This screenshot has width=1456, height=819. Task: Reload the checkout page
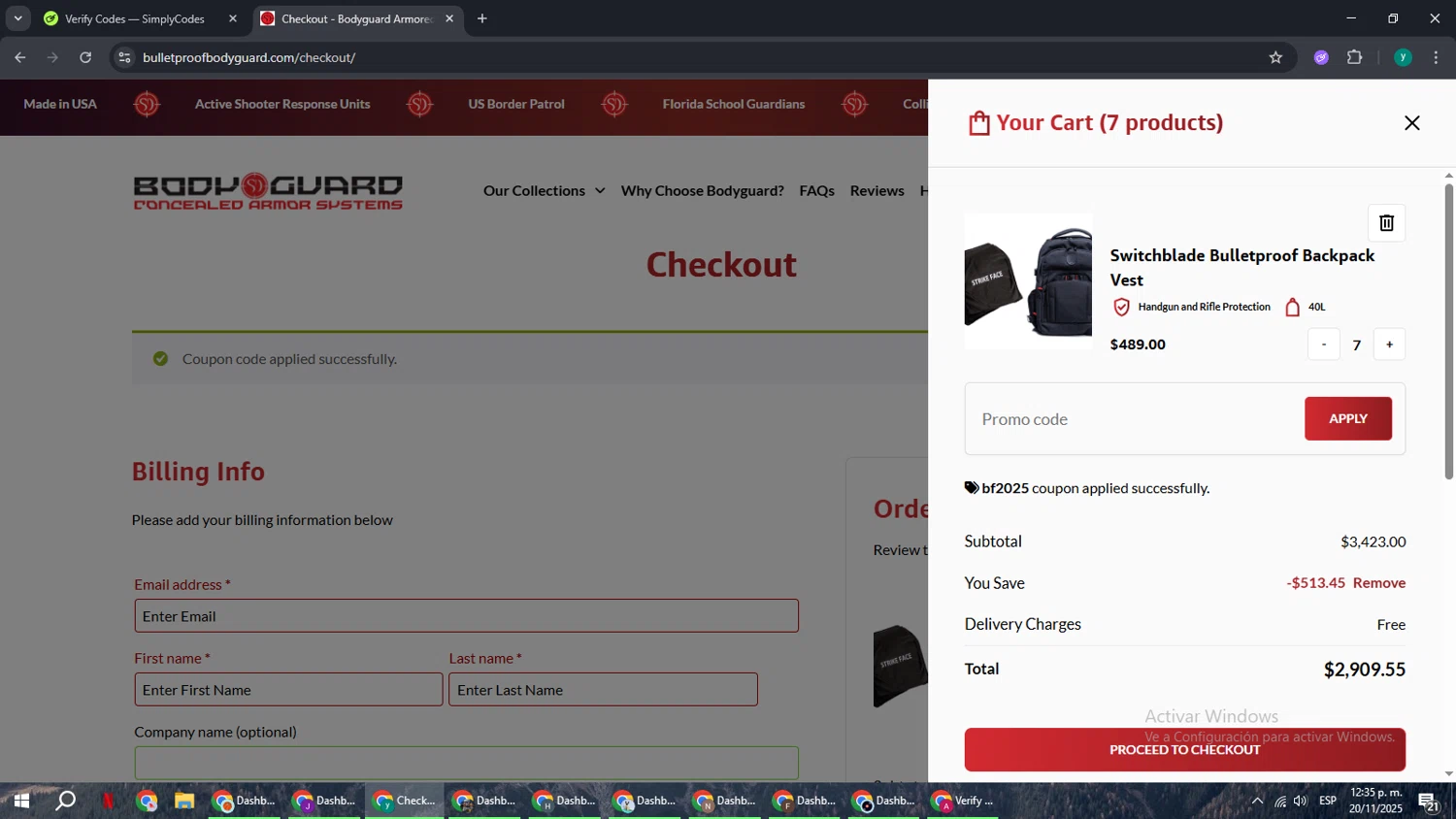[x=85, y=57]
